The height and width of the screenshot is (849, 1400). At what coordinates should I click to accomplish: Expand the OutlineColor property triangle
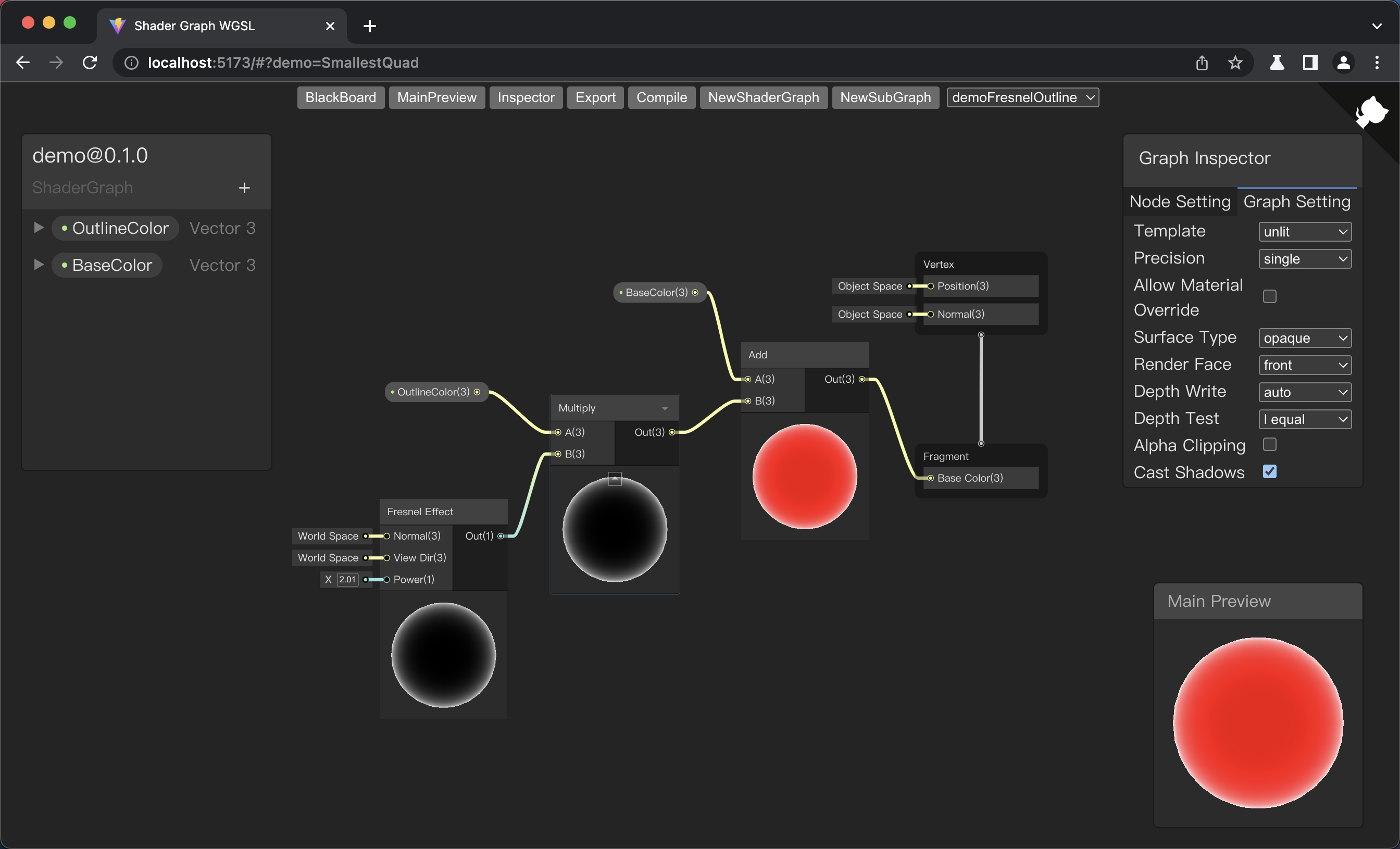(39, 228)
